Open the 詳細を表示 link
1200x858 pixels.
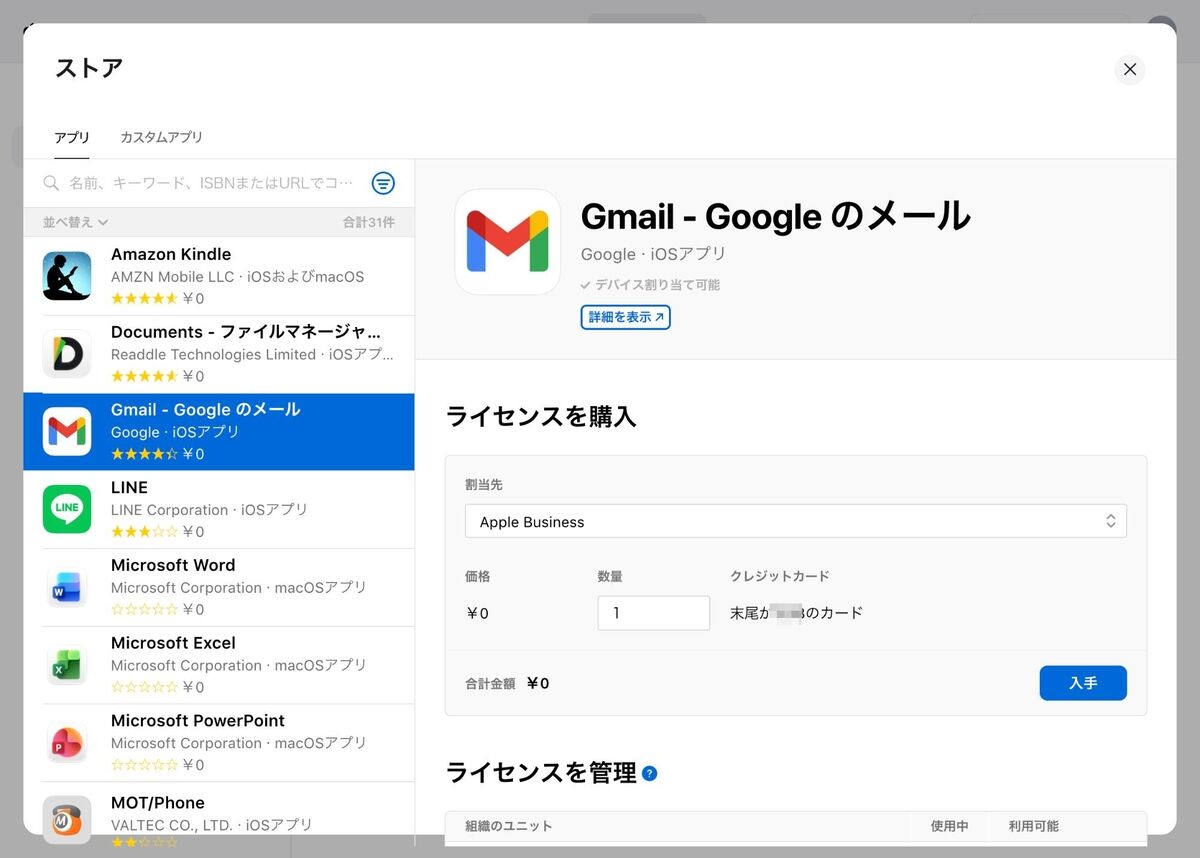click(x=625, y=317)
